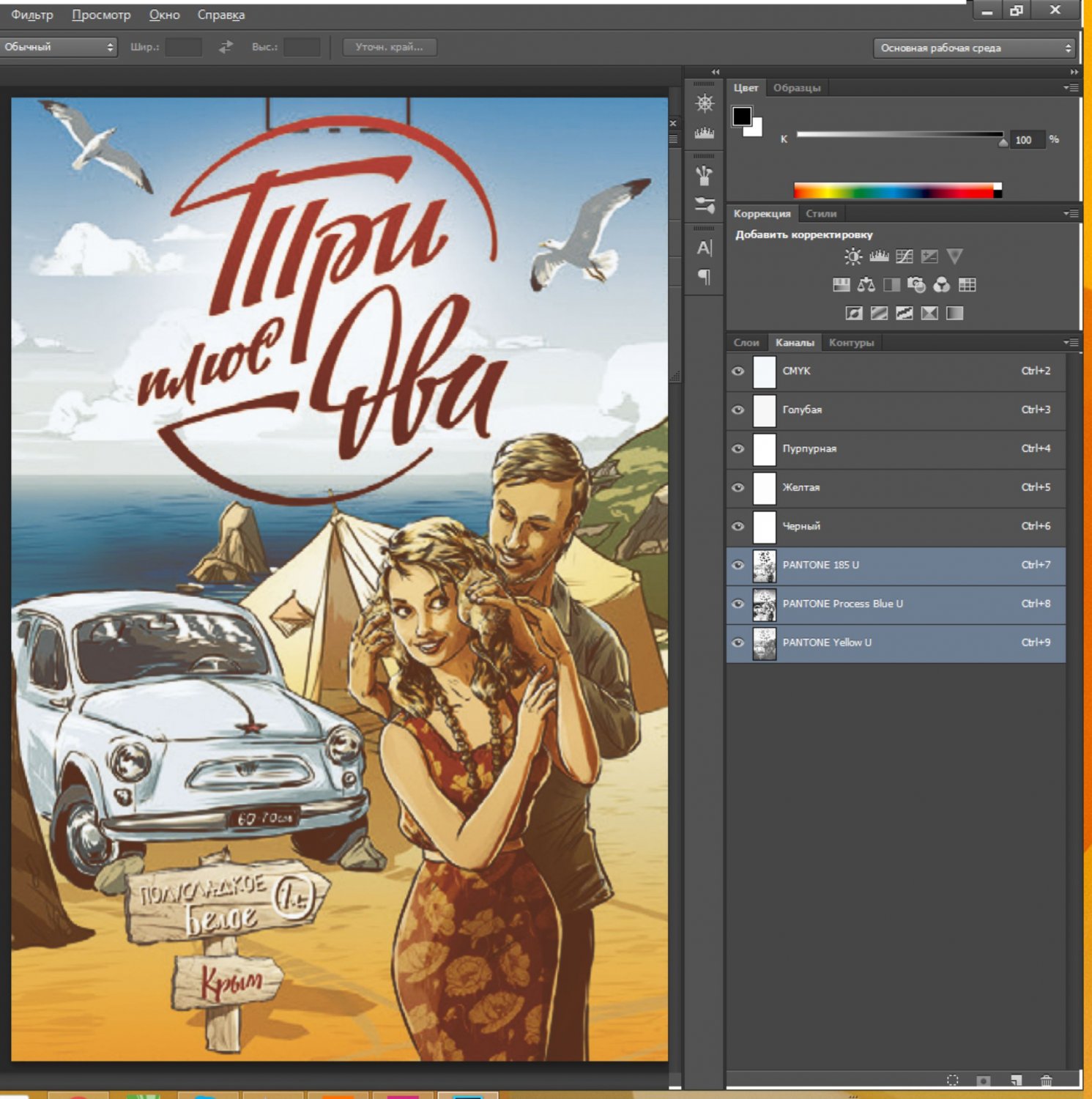Hide the PANTONE Yellow U channel

(x=738, y=643)
